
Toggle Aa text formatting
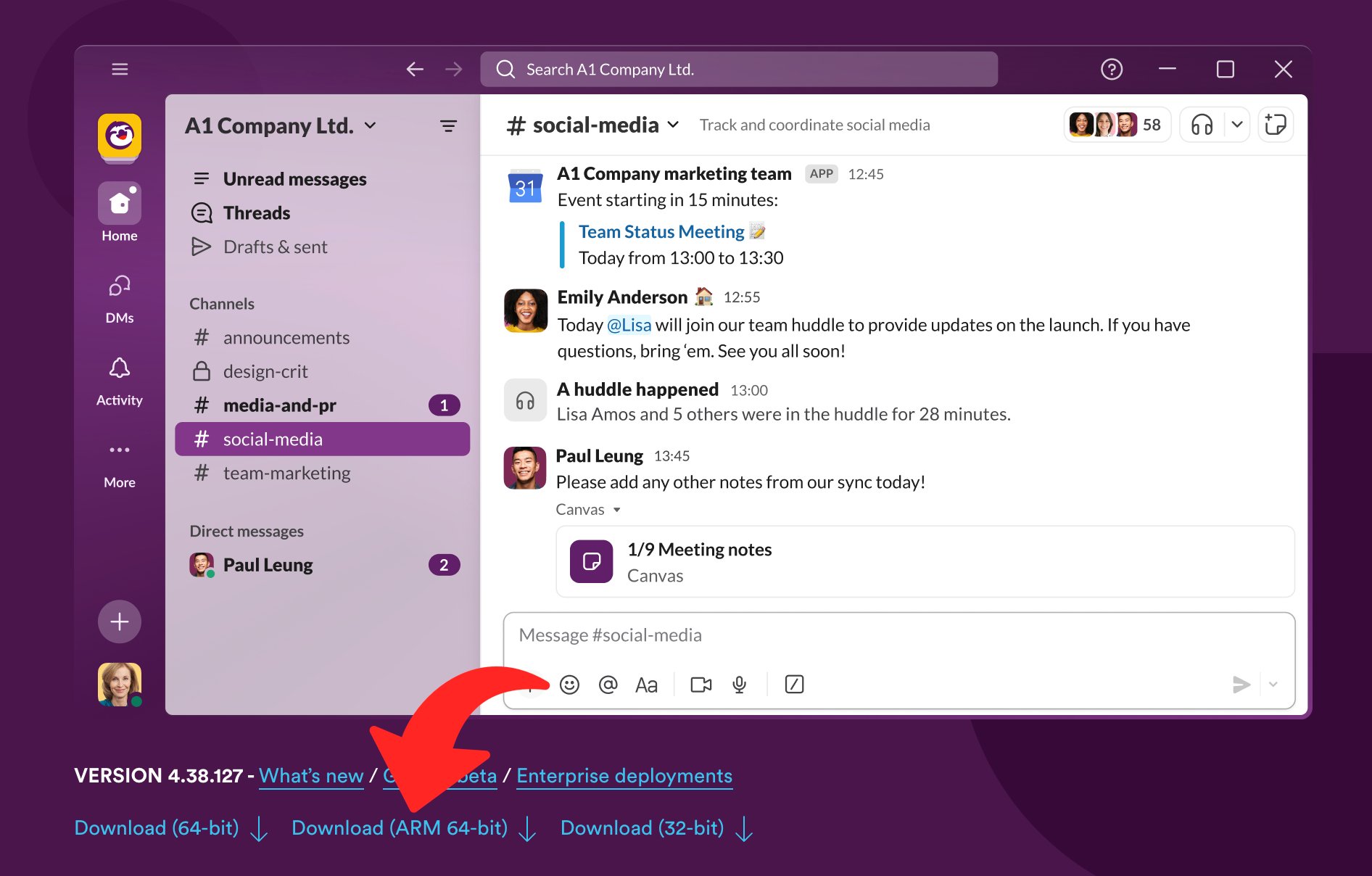tap(646, 685)
